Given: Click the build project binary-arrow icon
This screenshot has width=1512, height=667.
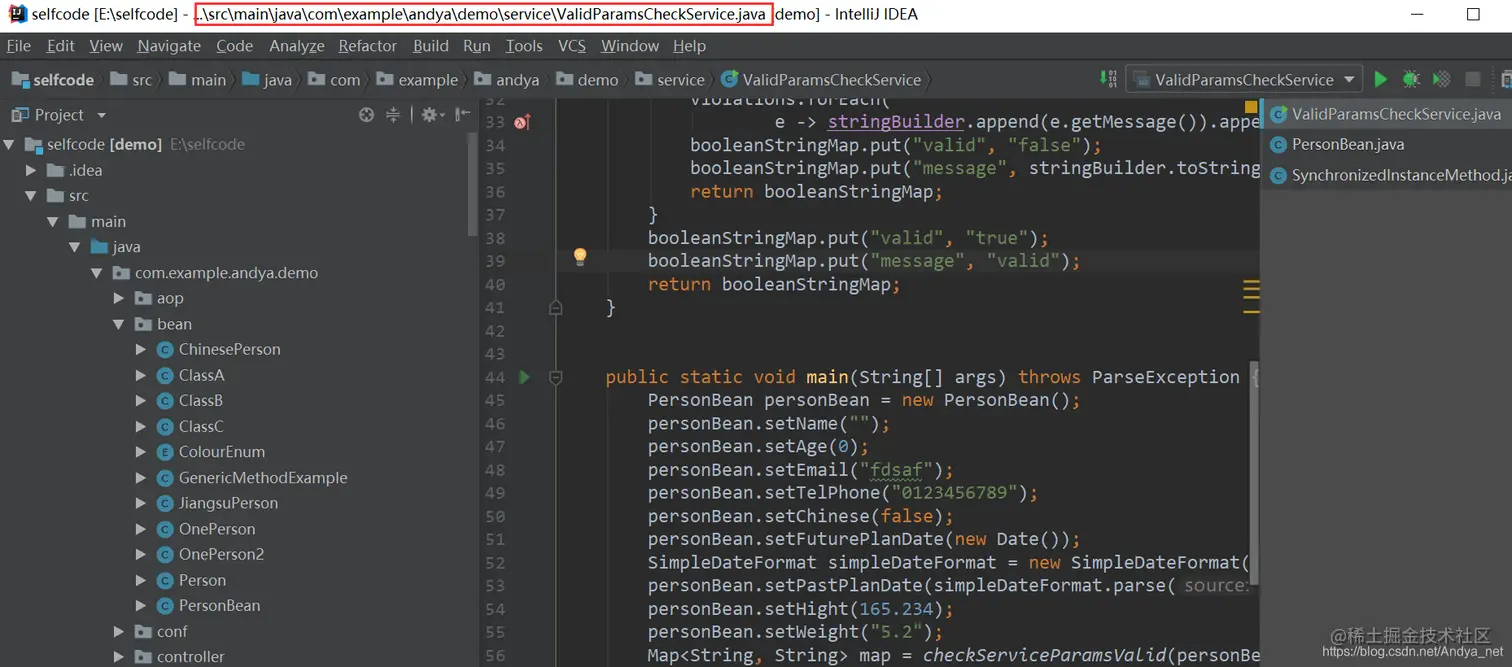Looking at the screenshot, I should coord(1108,79).
